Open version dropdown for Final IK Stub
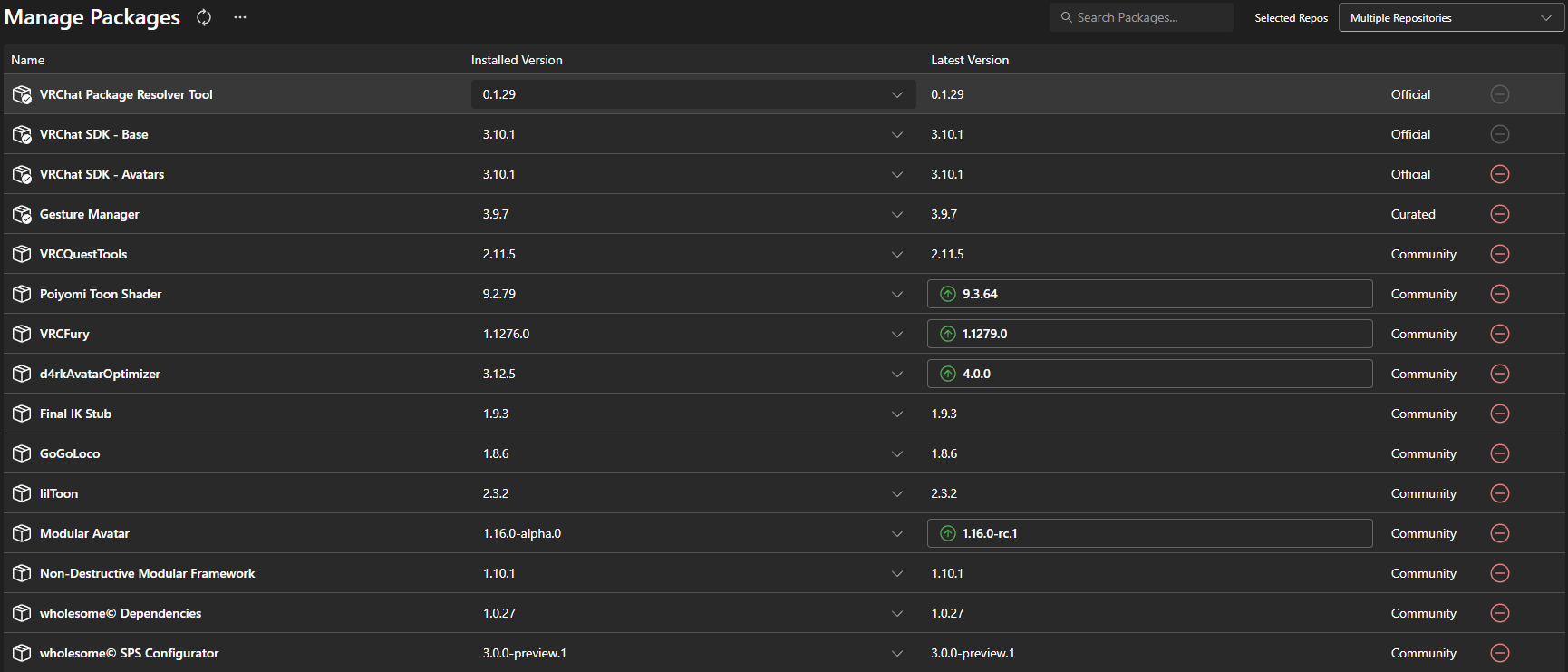The height and width of the screenshot is (672, 1568). click(x=693, y=414)
